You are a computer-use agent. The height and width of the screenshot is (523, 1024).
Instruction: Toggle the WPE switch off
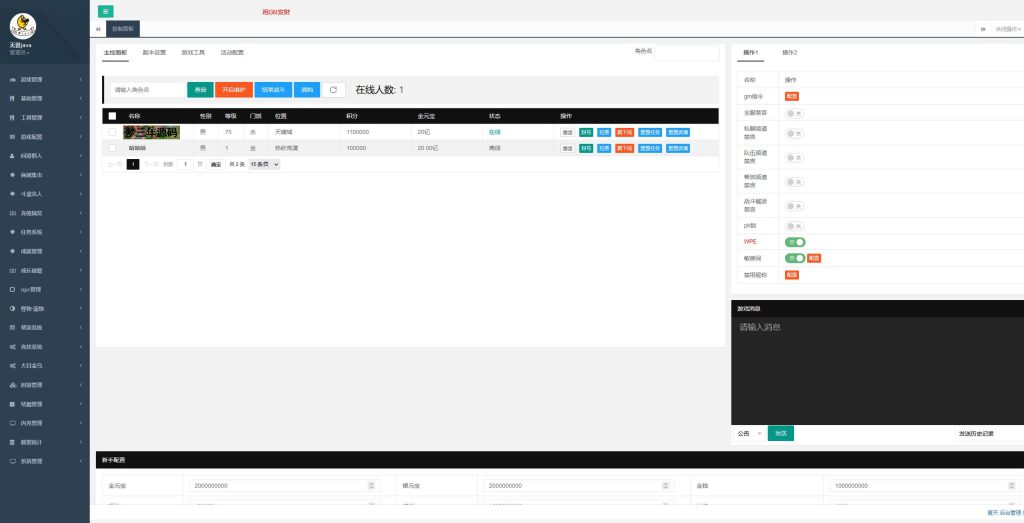[796, 242]
